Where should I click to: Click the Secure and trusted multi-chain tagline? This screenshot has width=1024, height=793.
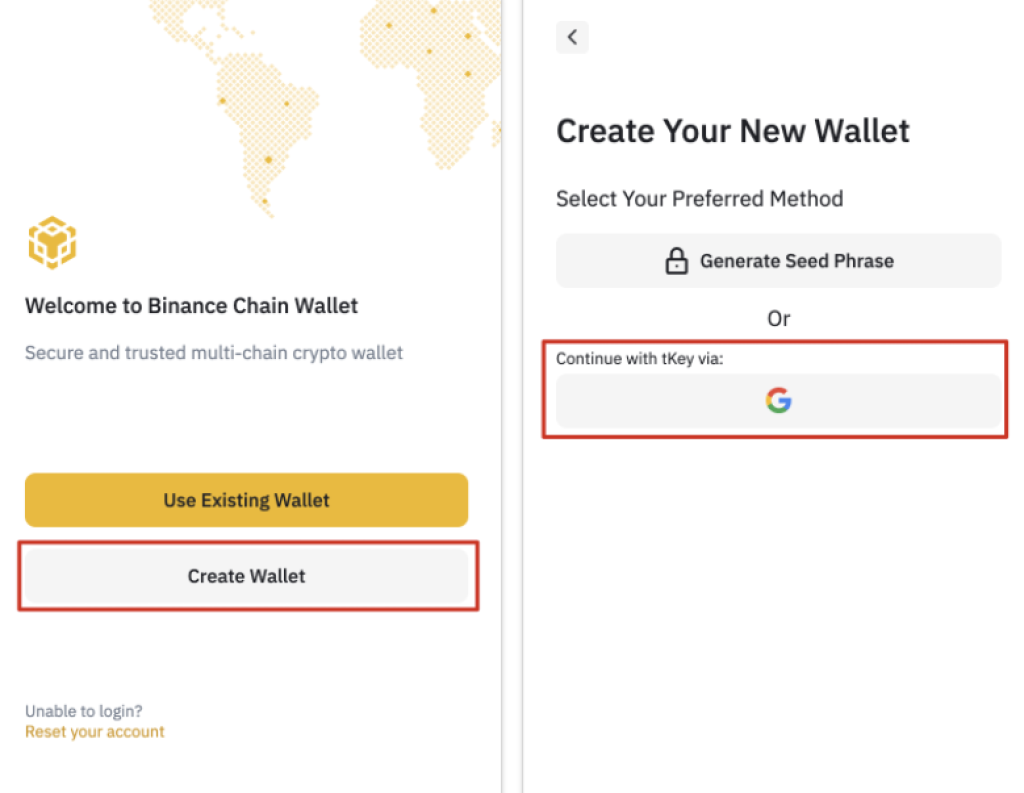(214, 353)
